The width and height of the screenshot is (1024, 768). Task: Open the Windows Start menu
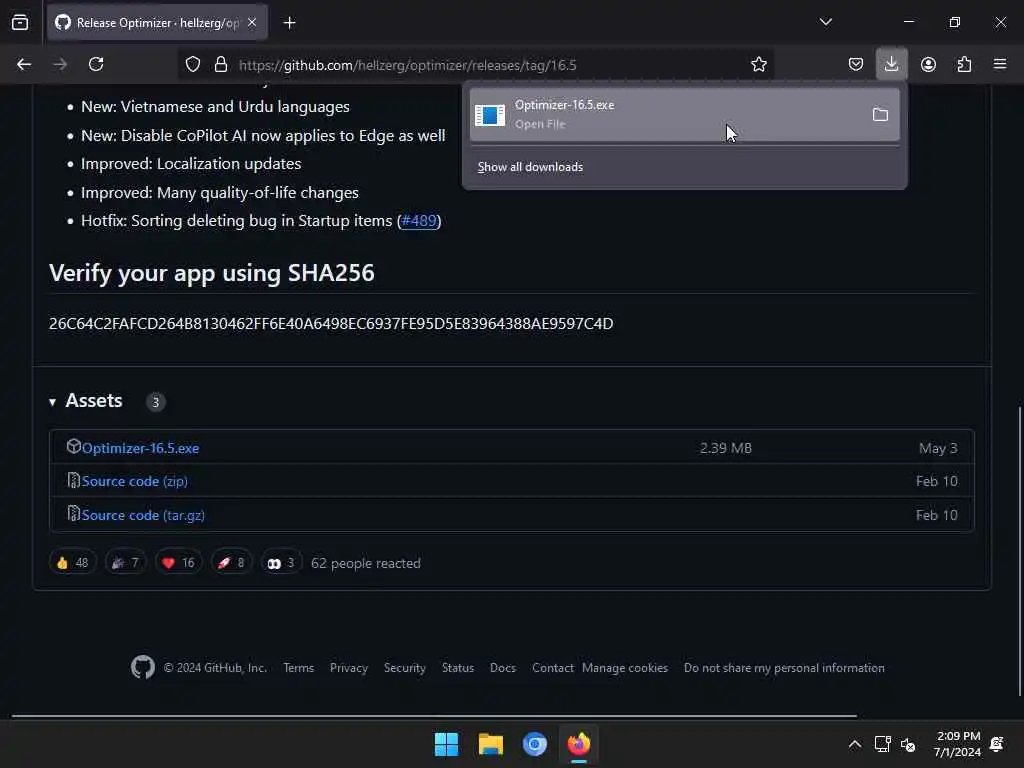tap(447, 744)
